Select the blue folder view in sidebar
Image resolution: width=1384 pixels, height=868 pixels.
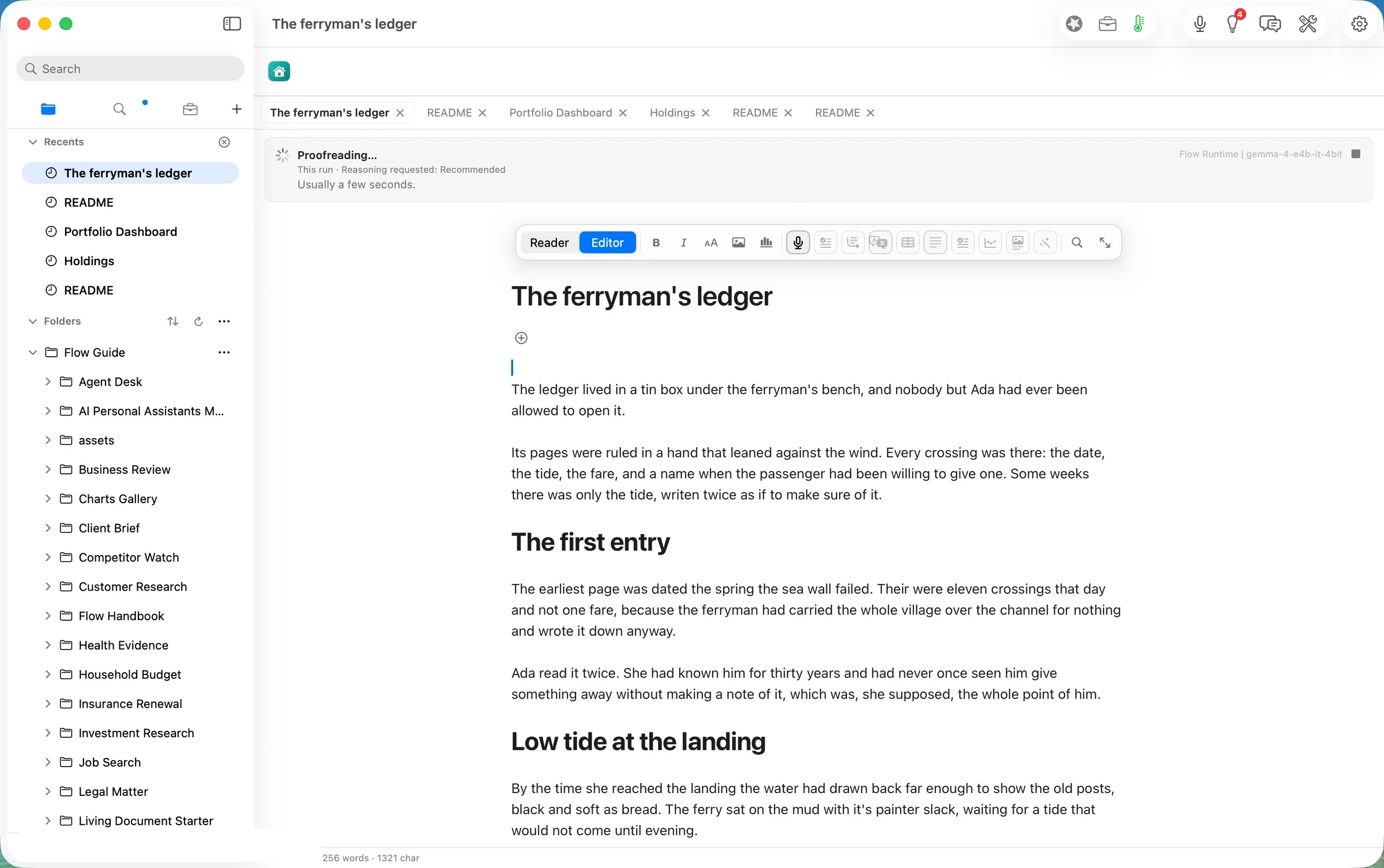click(48, 109)
